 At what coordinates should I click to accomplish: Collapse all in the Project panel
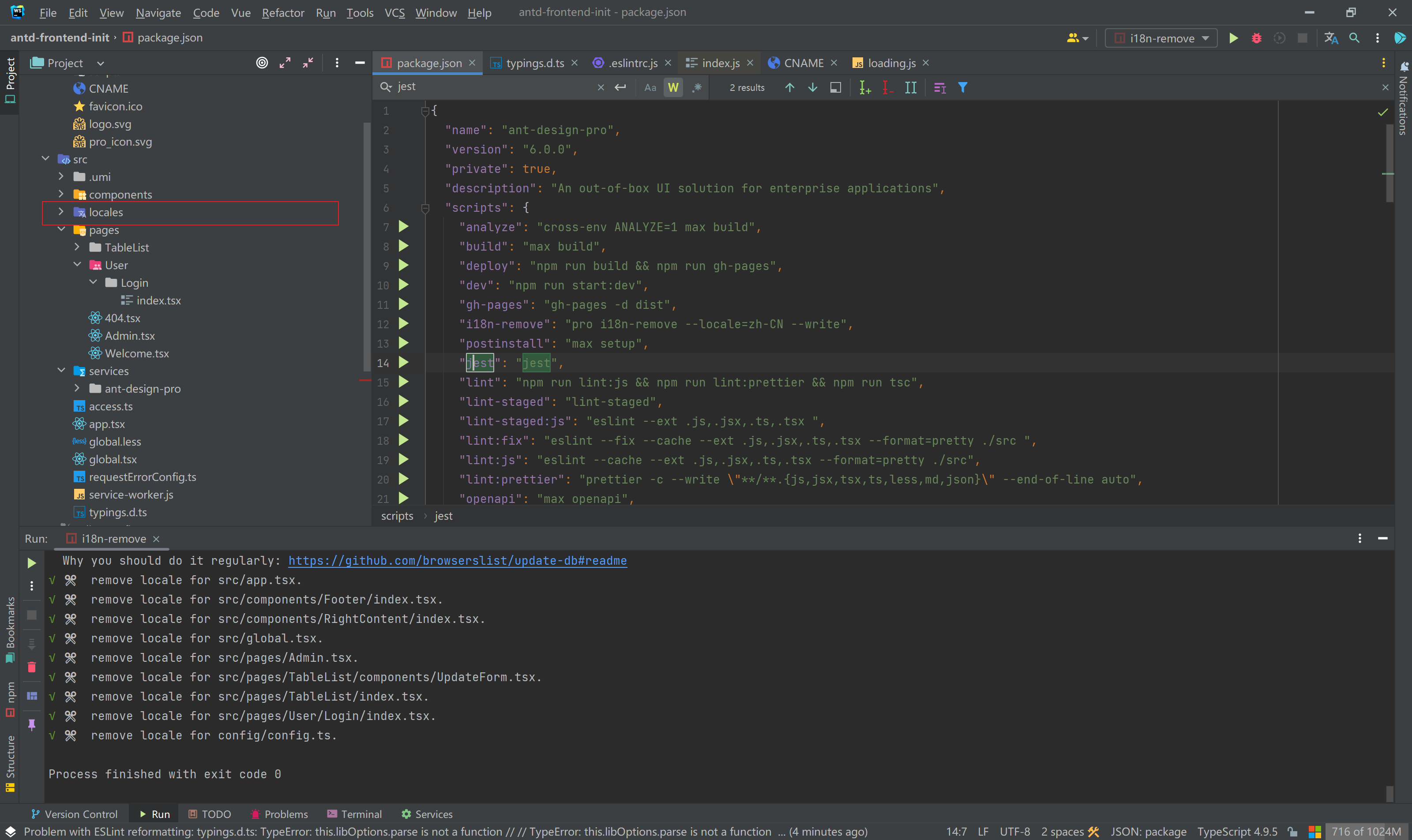tap(308, 63)
